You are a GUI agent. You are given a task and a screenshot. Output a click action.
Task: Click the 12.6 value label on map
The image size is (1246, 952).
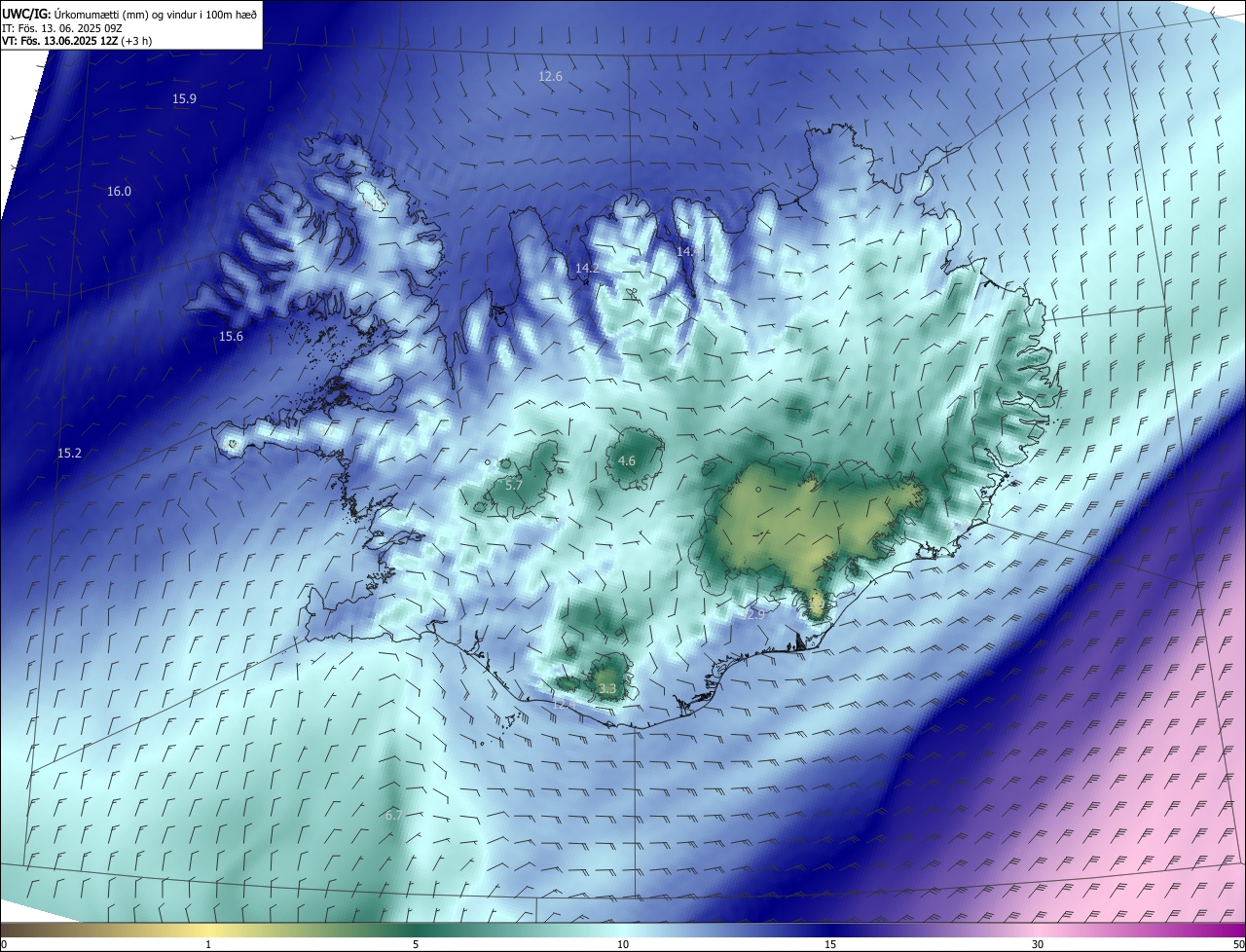[551, 76]
